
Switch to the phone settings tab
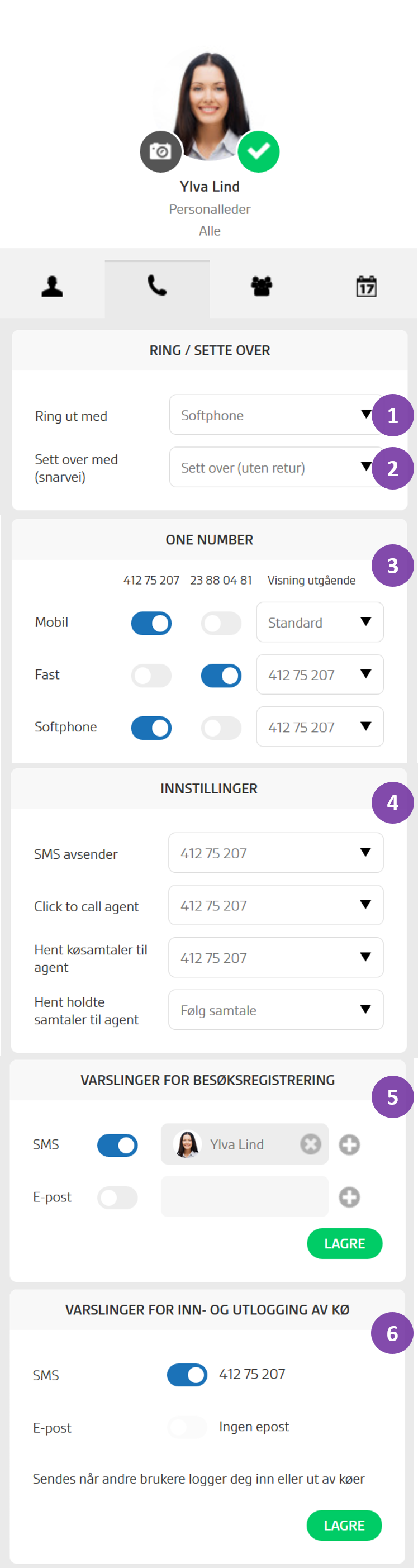[157, 286]
